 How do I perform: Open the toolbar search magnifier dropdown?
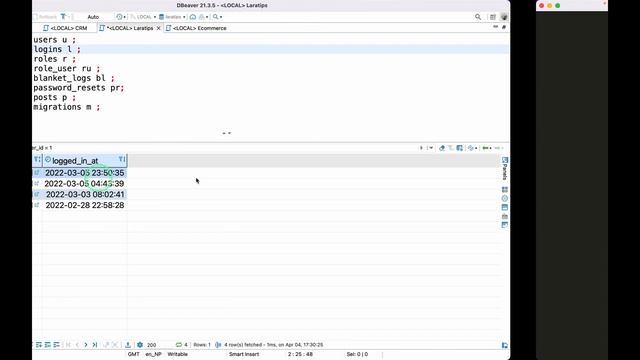click(218, 17)
